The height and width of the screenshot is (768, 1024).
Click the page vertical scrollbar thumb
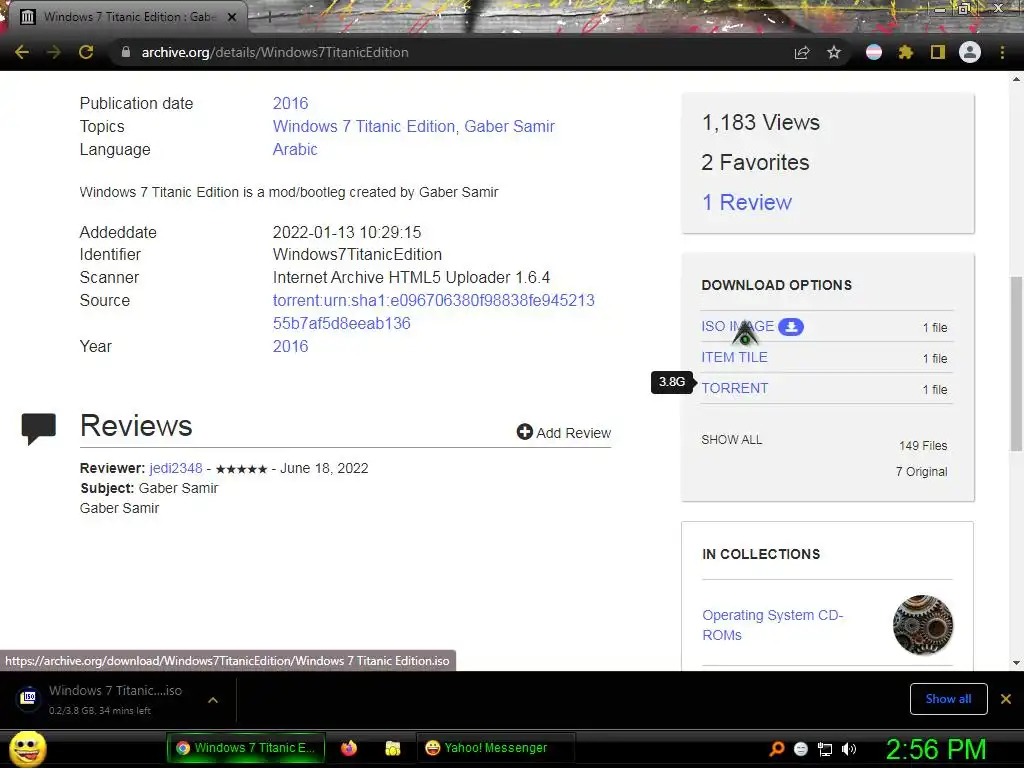[1016, 363]
